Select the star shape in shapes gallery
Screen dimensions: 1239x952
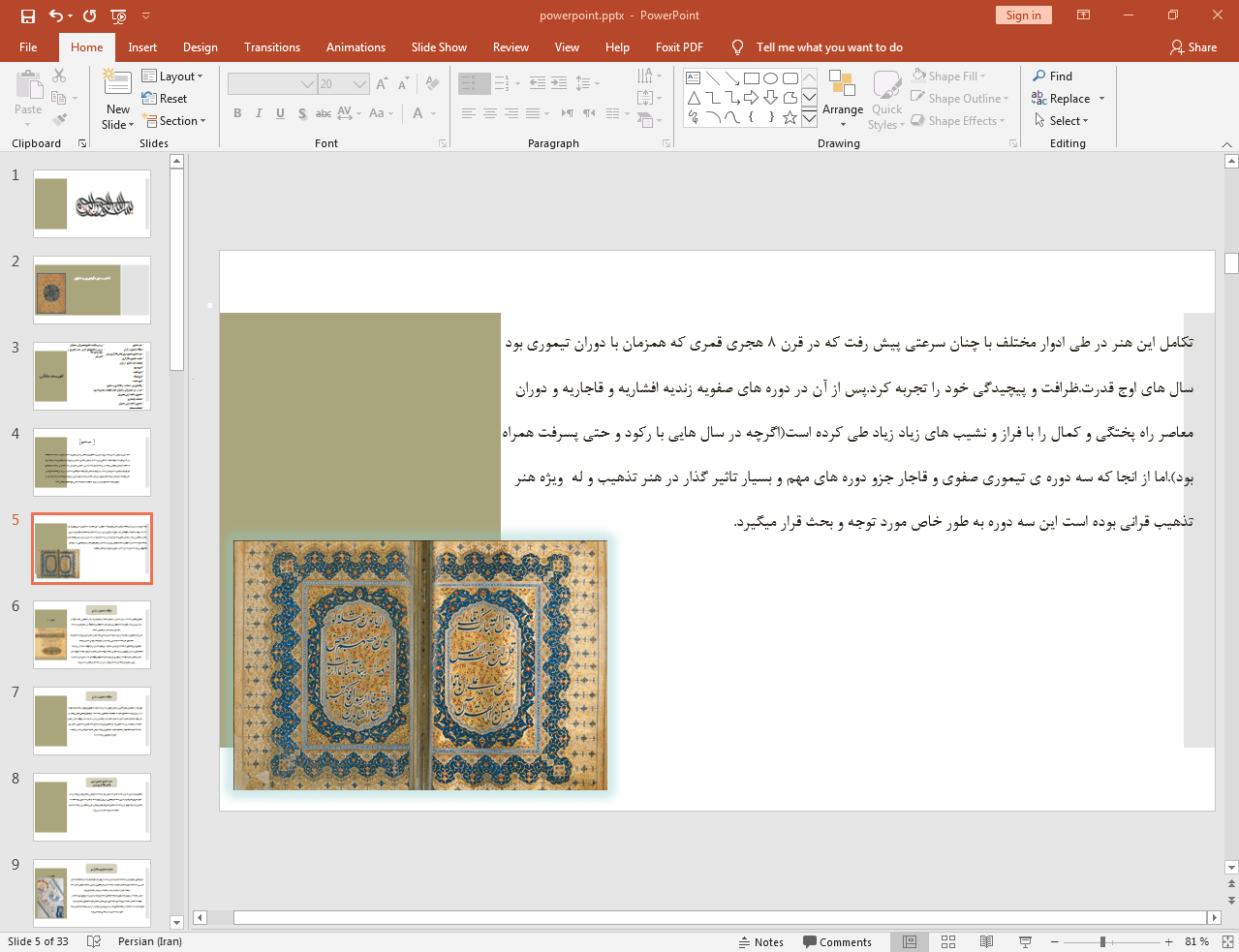coord(790,117)
